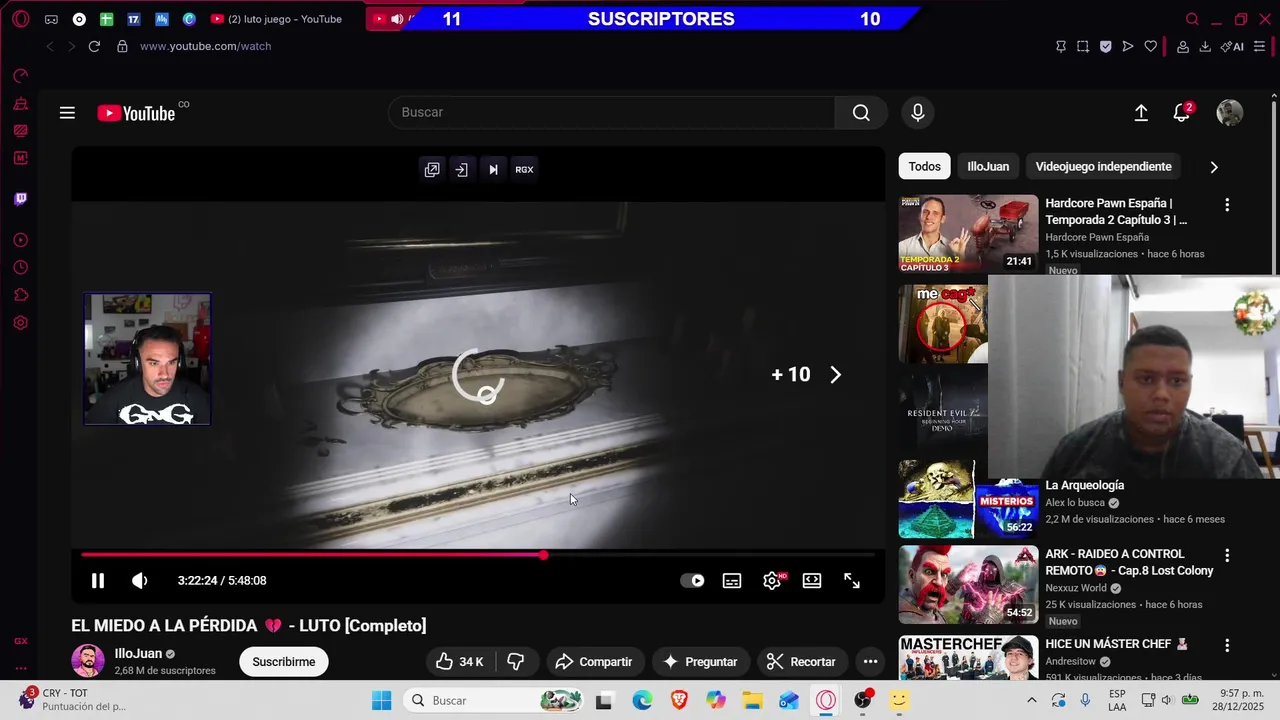Toggle subtitles/captions button
Image resolution: width=1280 pixels, height=720 pixels.
tap(732, 581)
